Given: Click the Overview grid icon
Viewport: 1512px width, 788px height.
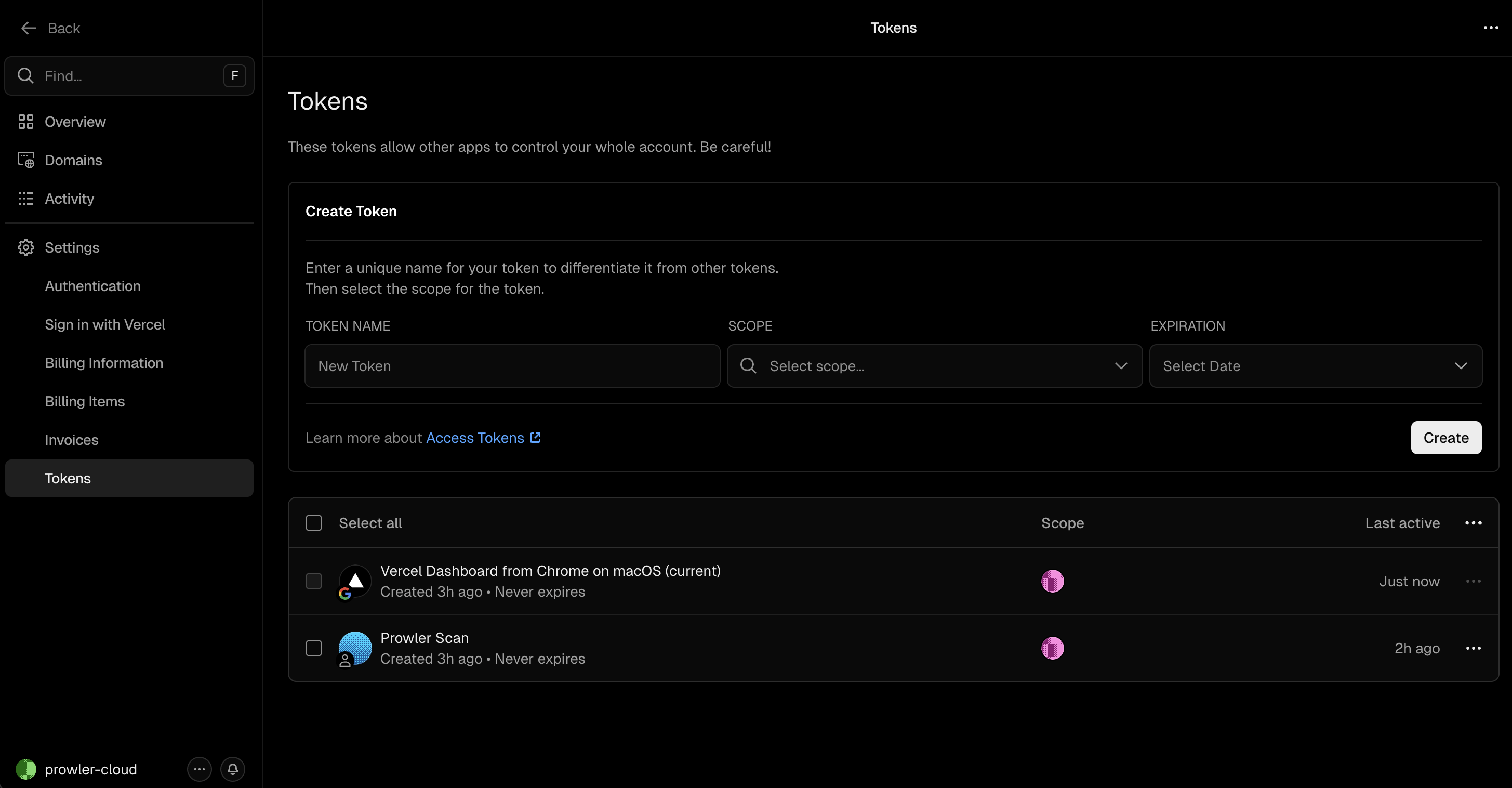Looking at the screenshot, I should click(x=26, y=122).
